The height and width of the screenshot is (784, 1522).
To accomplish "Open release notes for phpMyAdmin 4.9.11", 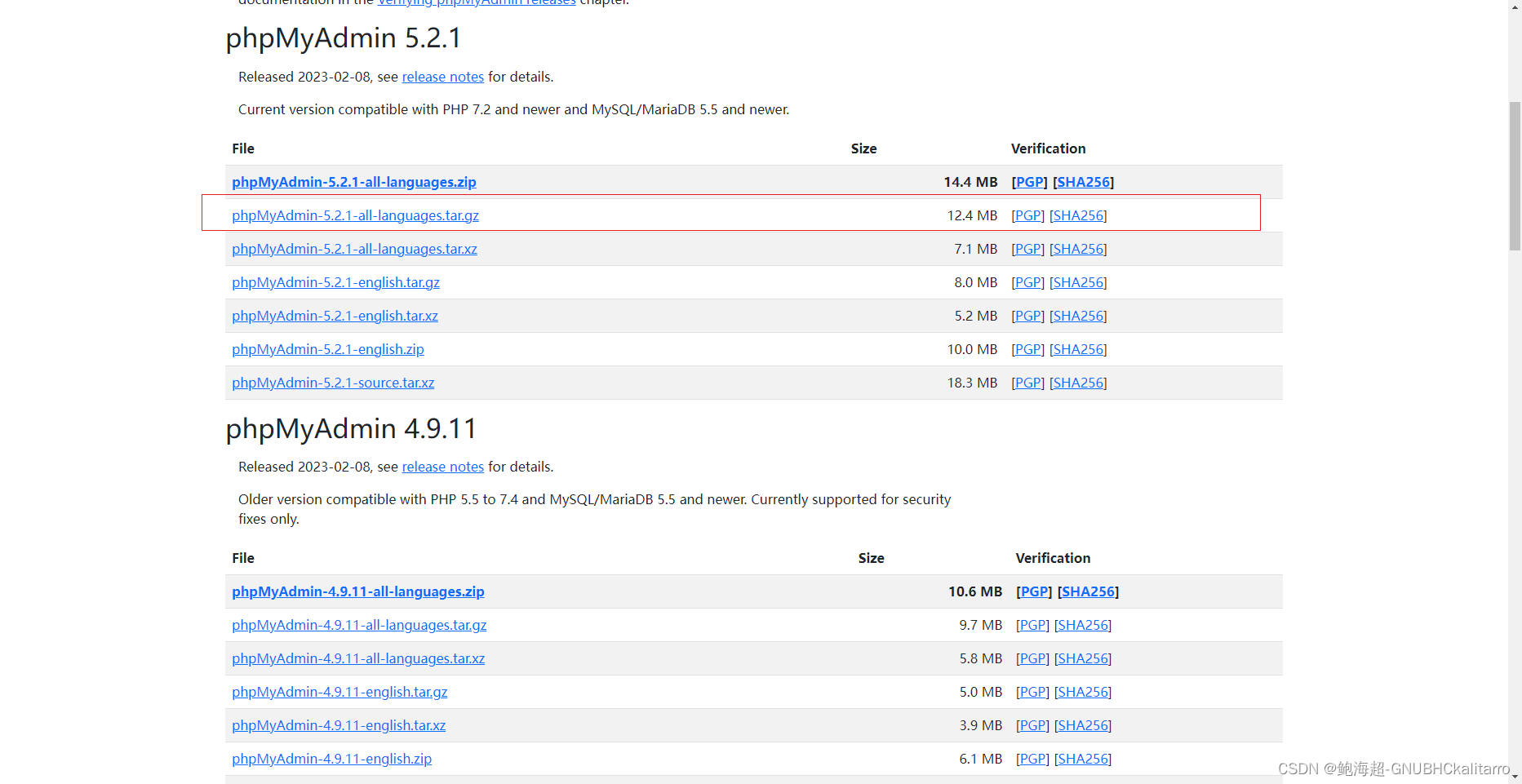I will 442,467.
